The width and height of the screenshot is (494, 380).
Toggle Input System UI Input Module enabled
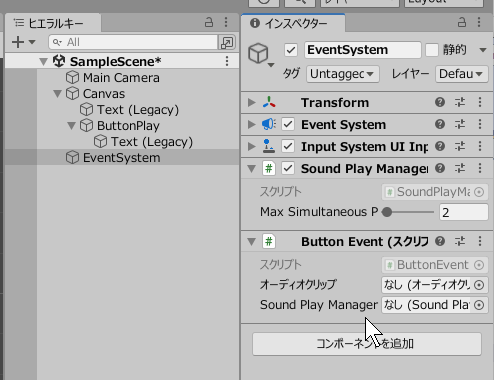[288, 146]
